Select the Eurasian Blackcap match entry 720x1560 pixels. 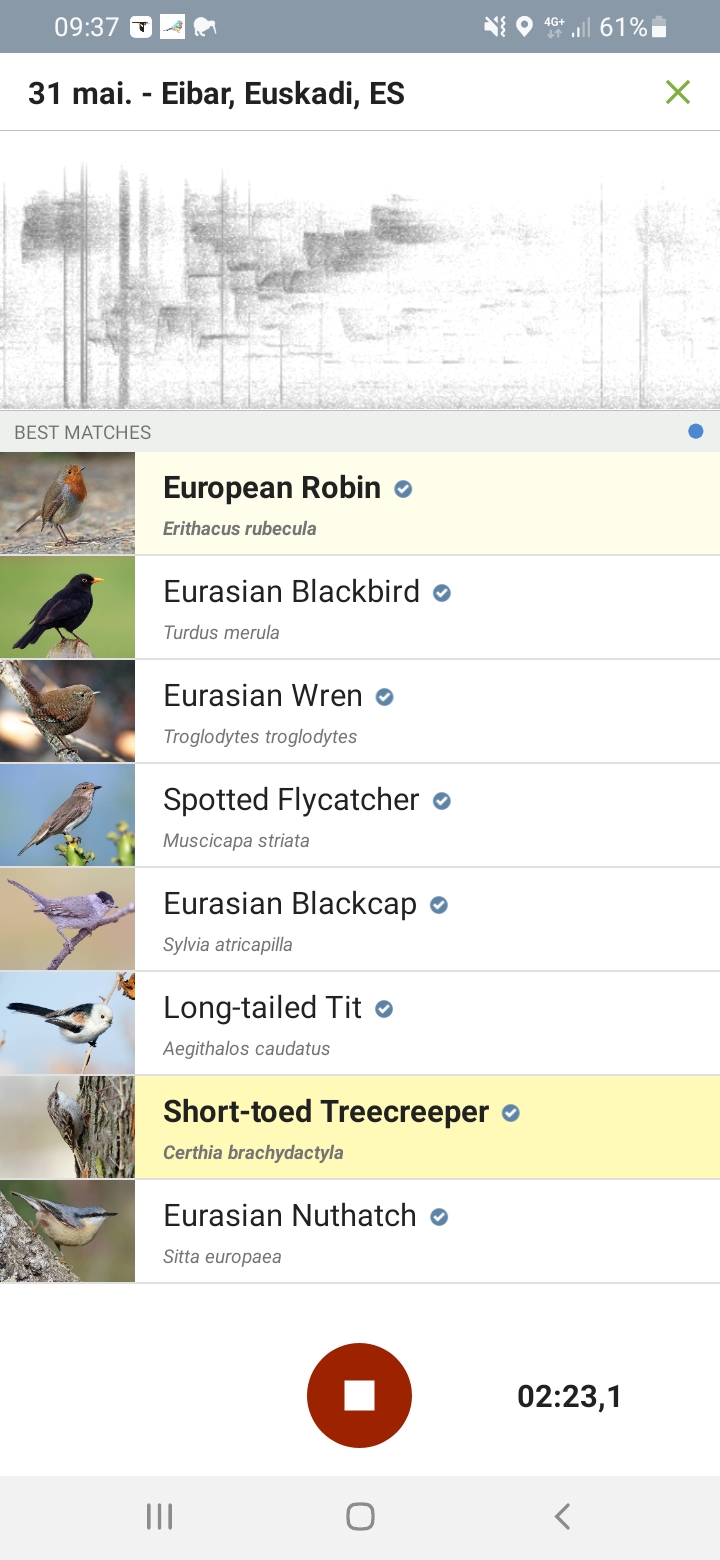(360, 919)
